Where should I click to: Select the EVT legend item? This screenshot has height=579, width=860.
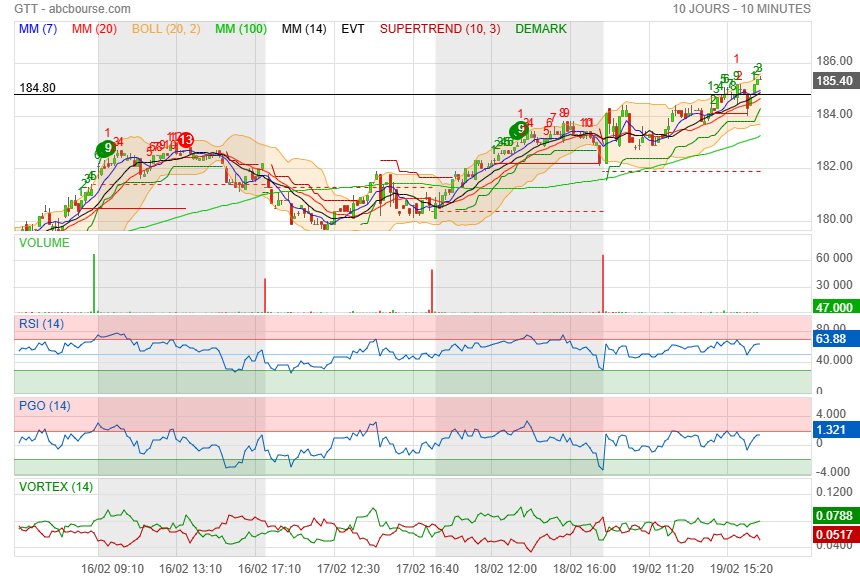(x=353, y=29)
